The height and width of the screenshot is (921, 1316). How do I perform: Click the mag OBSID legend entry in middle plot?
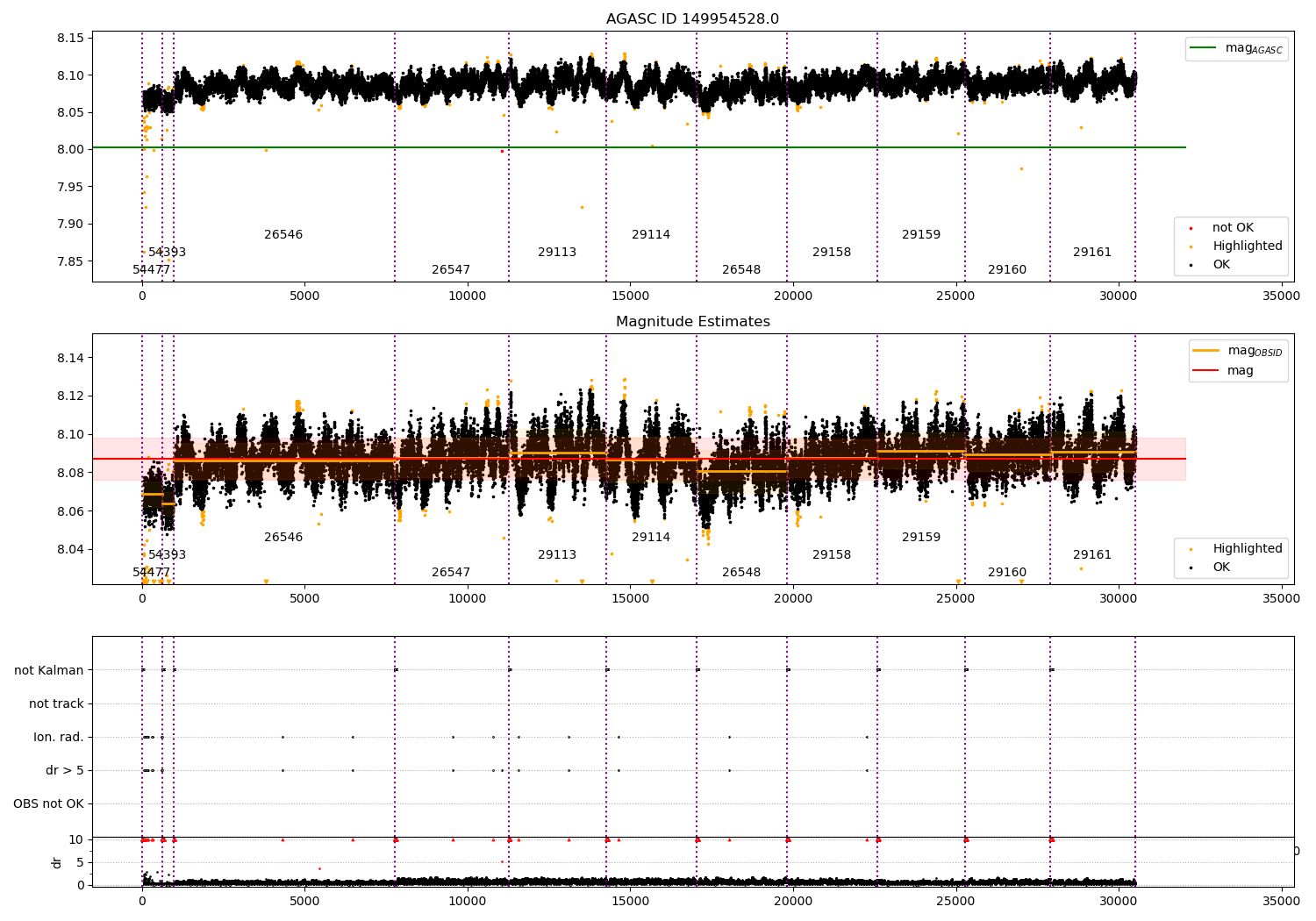coord(1238,351)
